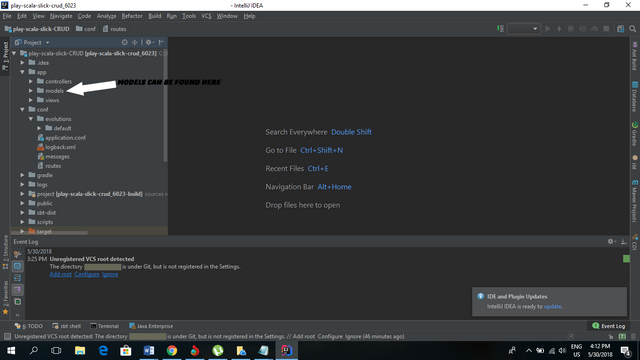Viewport: 640px width, 360px height.
Task: Expand the default folder
Action: (x=40, y=128)
